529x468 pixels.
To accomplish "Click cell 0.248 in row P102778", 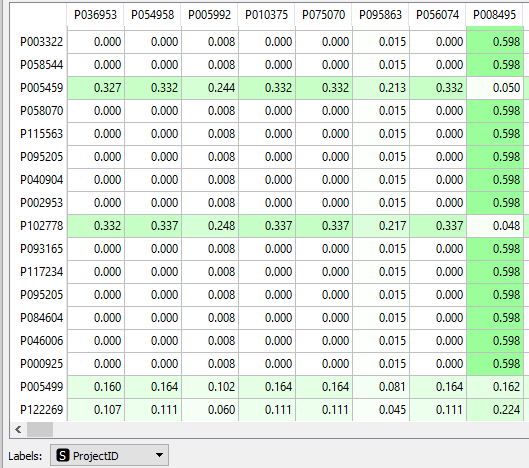I will [x=210, y=226].
